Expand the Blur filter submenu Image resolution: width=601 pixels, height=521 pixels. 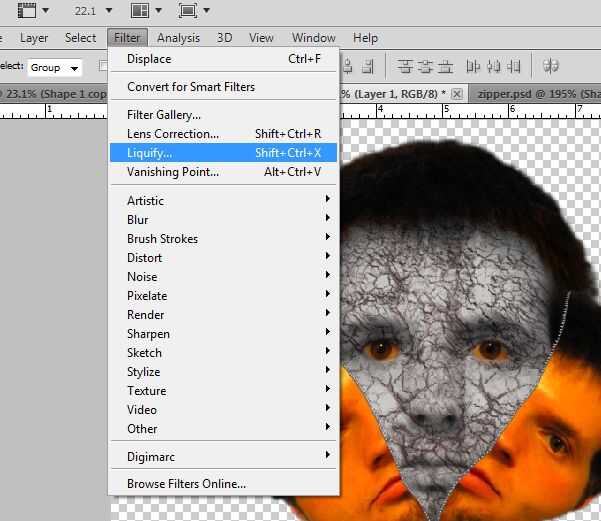(x=223, y=220)
